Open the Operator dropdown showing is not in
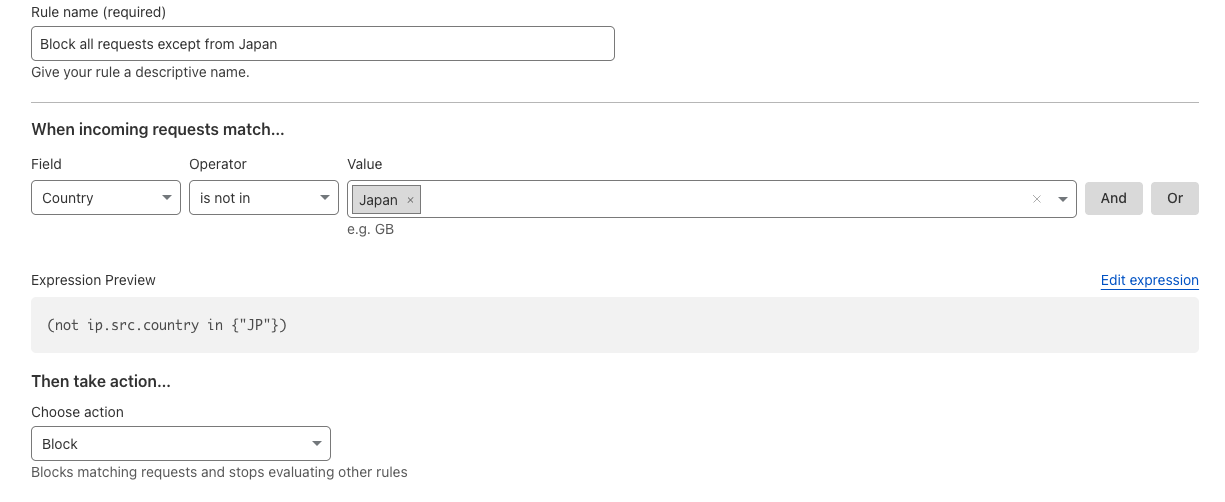Screen dimensions: 1225x502 point(264,198)
